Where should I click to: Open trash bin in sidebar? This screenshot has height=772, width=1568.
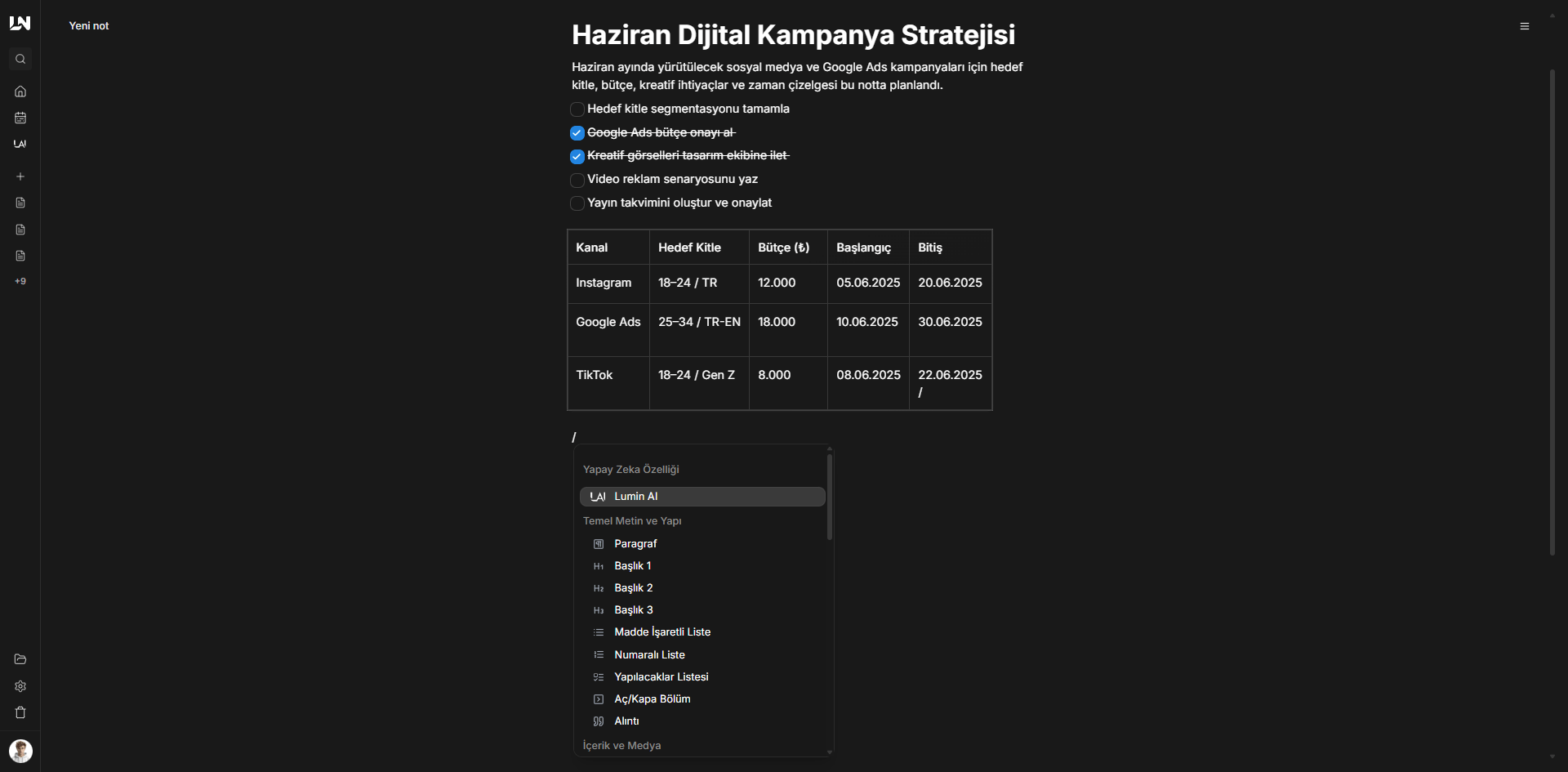coord(20,712)
